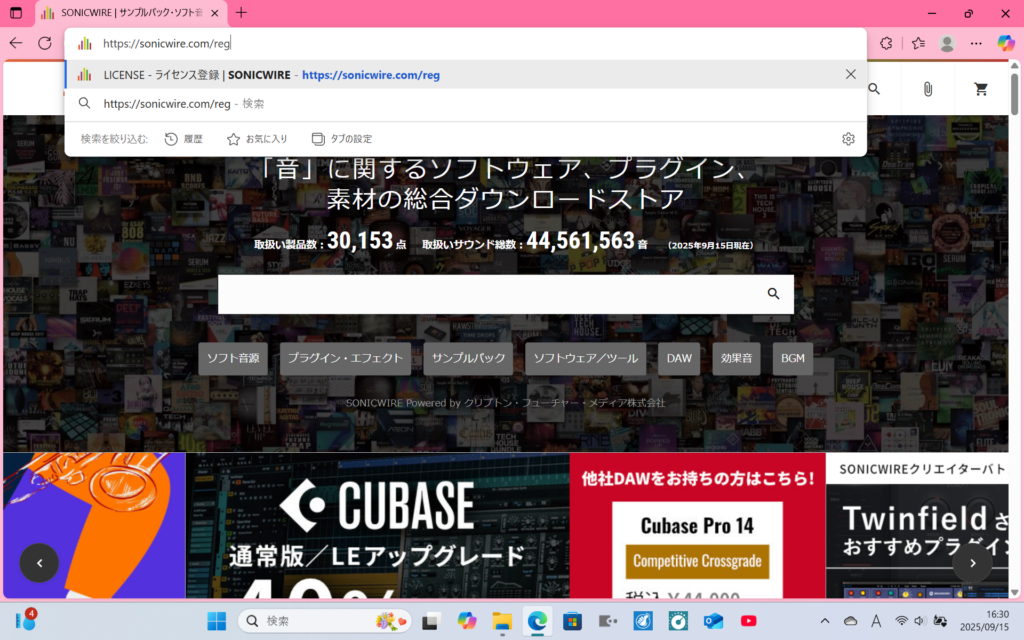Click the Copilot icon in Edge toolbar
1024x640 pixels.
click(1006, 43)
